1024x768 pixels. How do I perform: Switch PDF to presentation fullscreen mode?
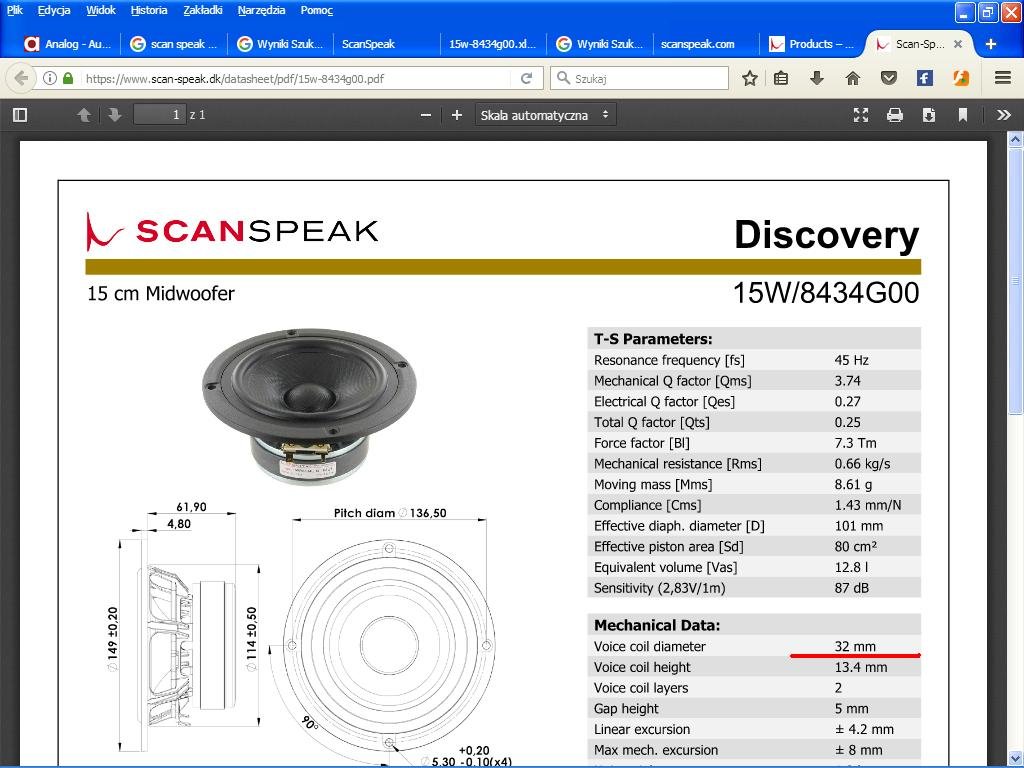coord(861,115)
